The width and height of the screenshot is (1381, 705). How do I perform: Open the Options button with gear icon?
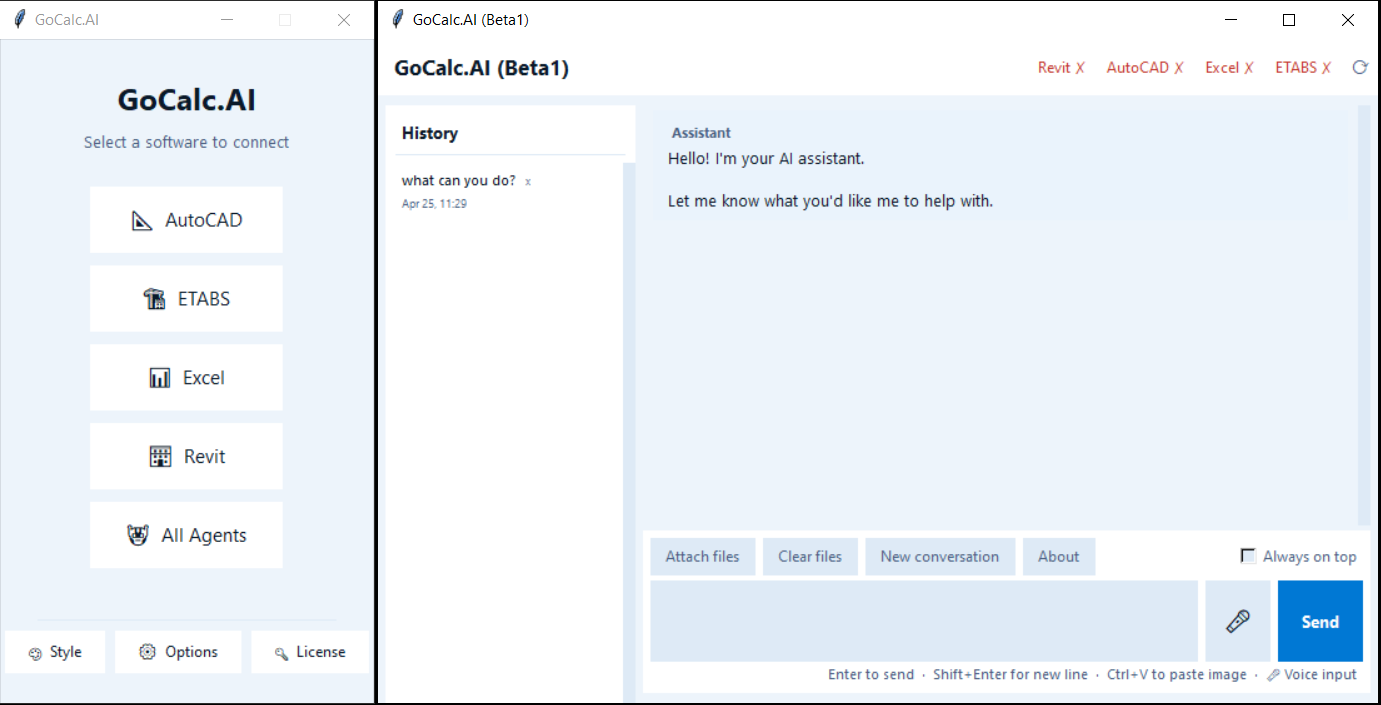(178, 652)
